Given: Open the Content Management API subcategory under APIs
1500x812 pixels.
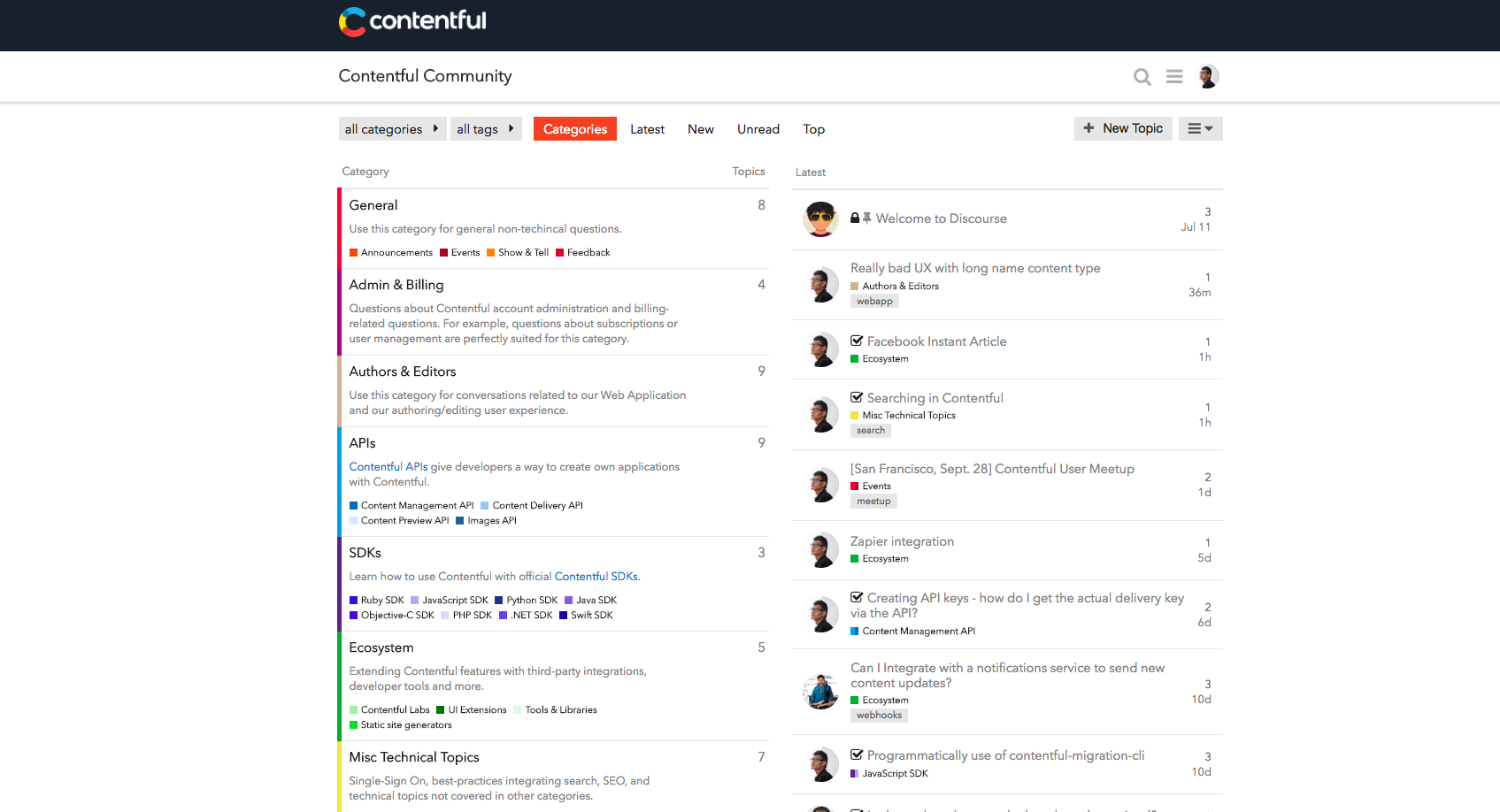Looking at the screenshot, I should [412, 506].
